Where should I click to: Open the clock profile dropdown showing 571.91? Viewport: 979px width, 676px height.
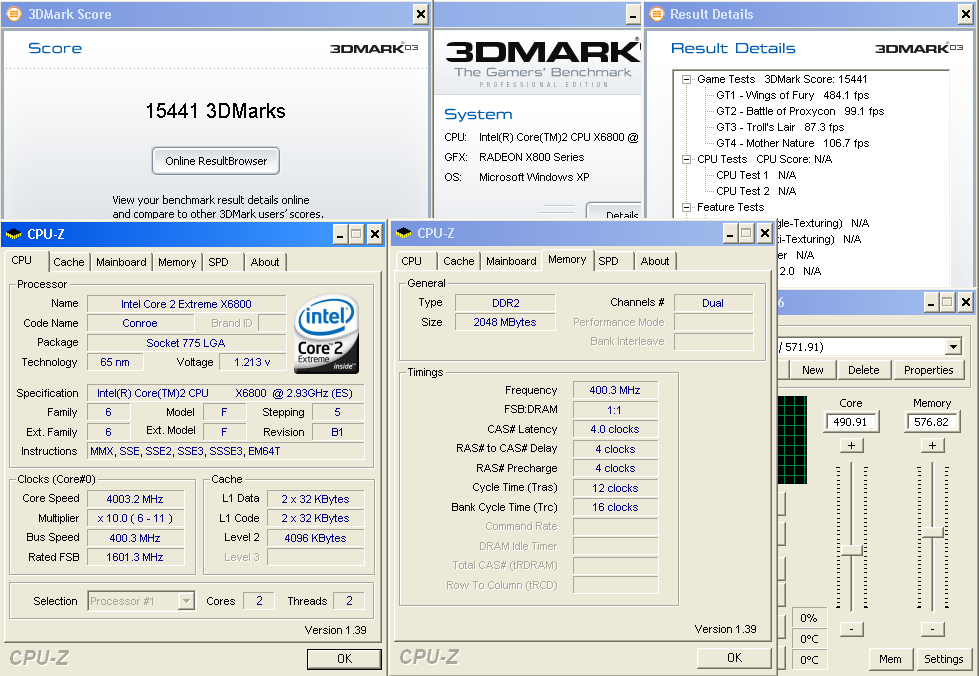(953, 347)
